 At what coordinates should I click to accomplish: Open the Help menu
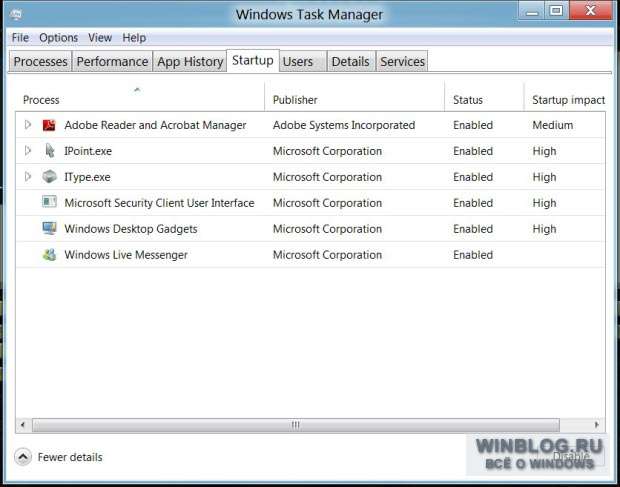point(134,38)
